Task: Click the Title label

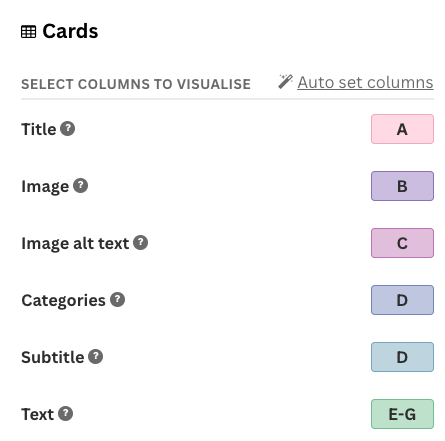Action: pyautogui.click(x=39, y=129)
